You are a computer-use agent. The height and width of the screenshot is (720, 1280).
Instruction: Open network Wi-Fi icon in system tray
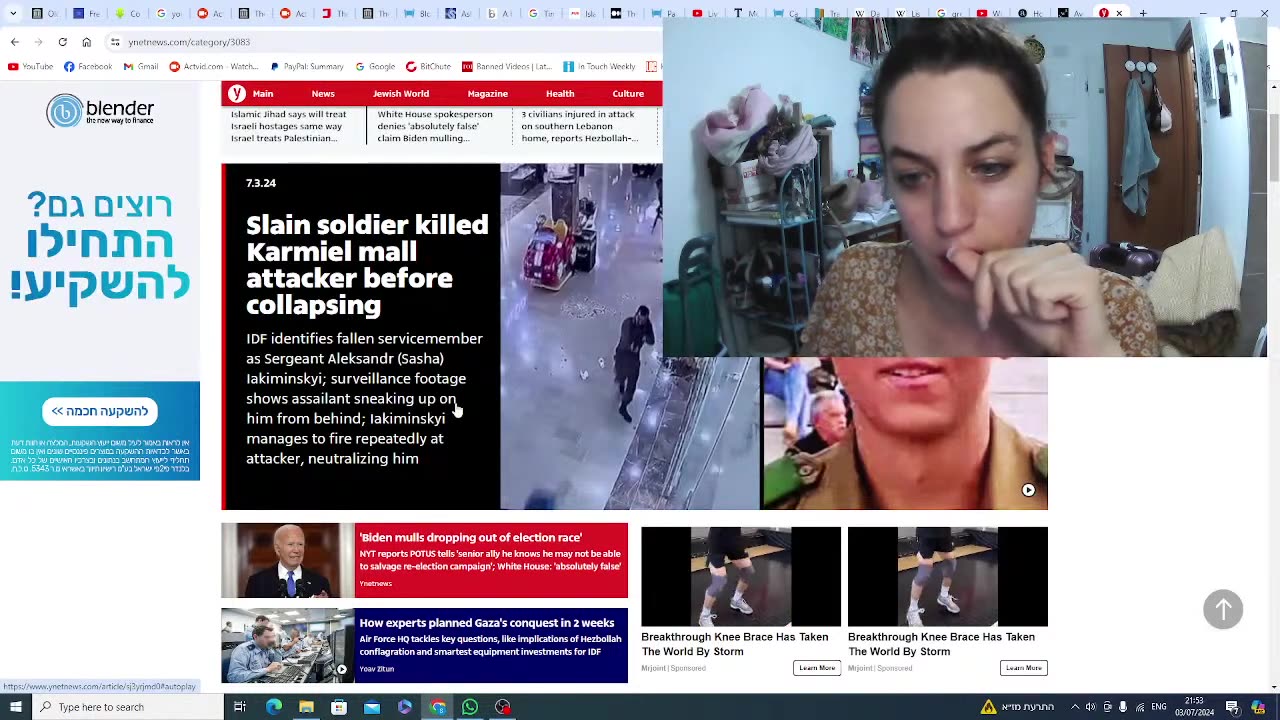tap(1139, 707)
